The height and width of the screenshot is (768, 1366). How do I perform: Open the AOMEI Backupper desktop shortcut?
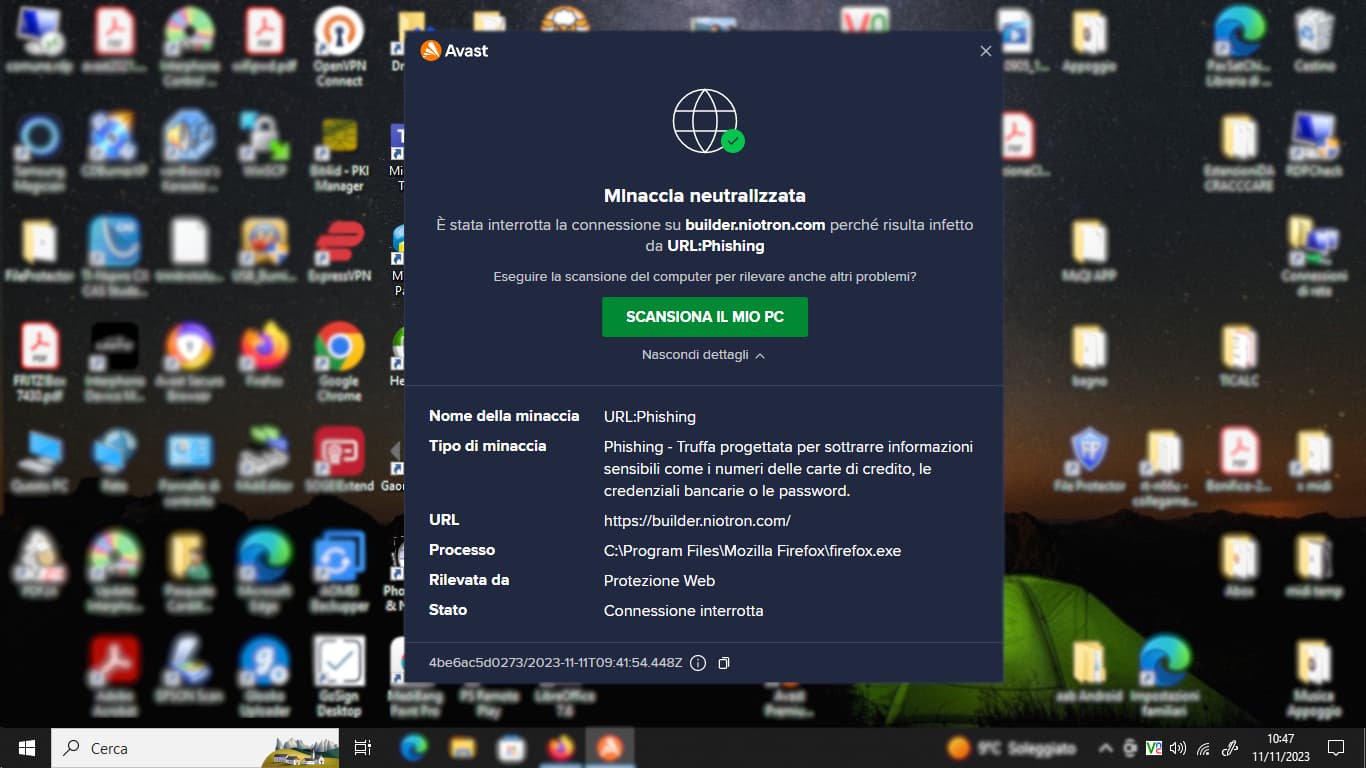pos(339,571)
